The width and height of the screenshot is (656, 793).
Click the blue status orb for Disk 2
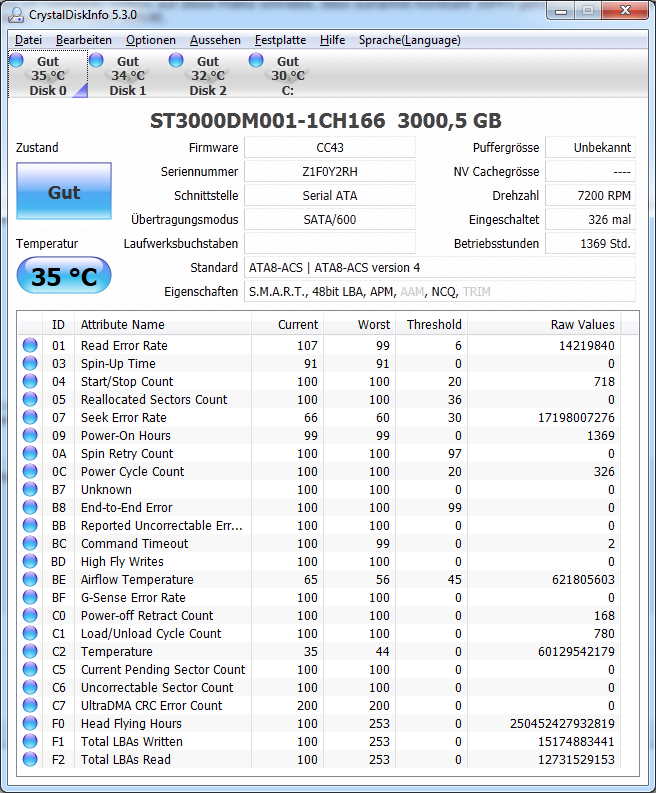coord(176,60)
